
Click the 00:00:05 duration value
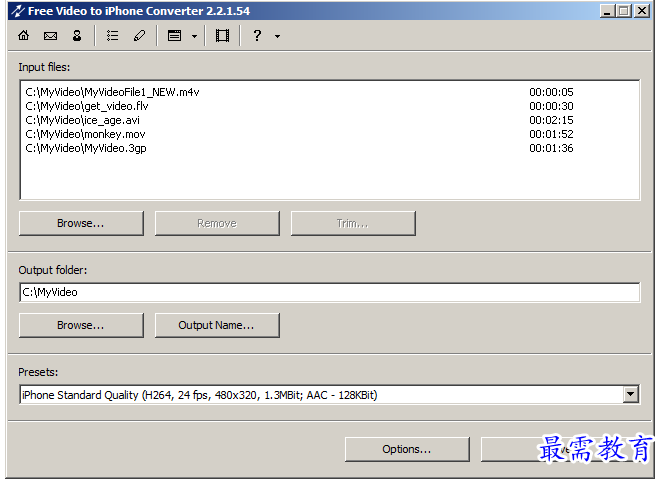551,92
